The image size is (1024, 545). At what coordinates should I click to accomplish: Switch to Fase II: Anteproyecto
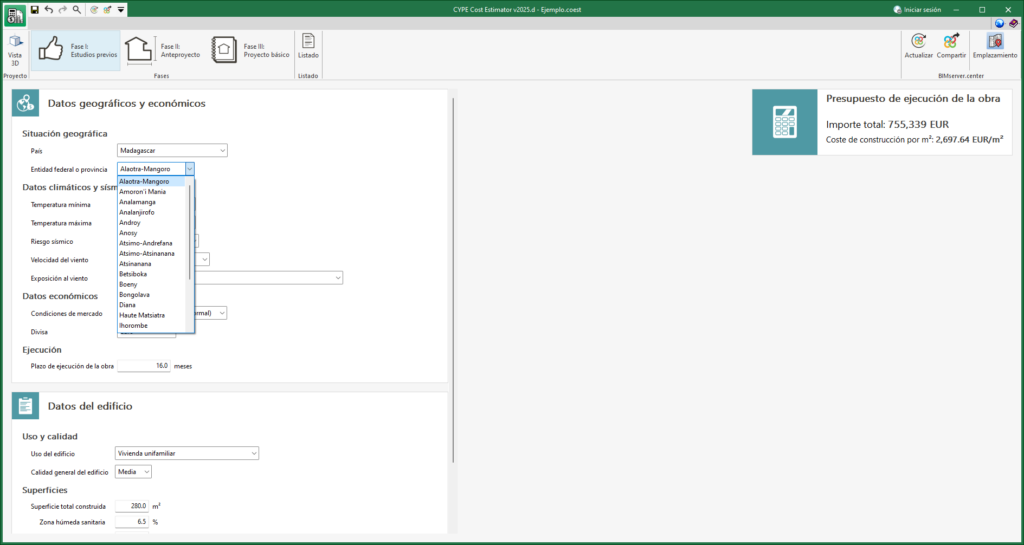tap(163, 50)
